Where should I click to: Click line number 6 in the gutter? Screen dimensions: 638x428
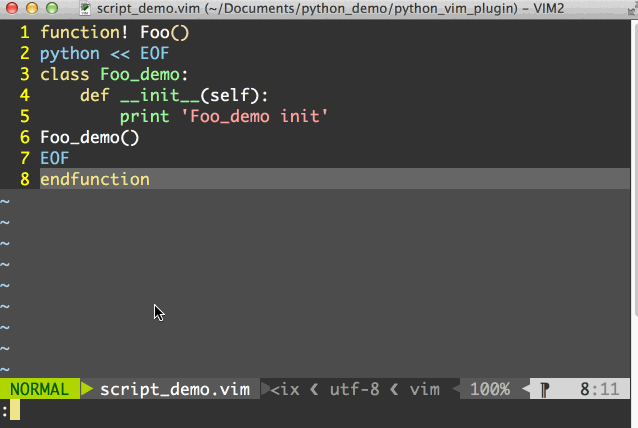(x=25, y=137)
